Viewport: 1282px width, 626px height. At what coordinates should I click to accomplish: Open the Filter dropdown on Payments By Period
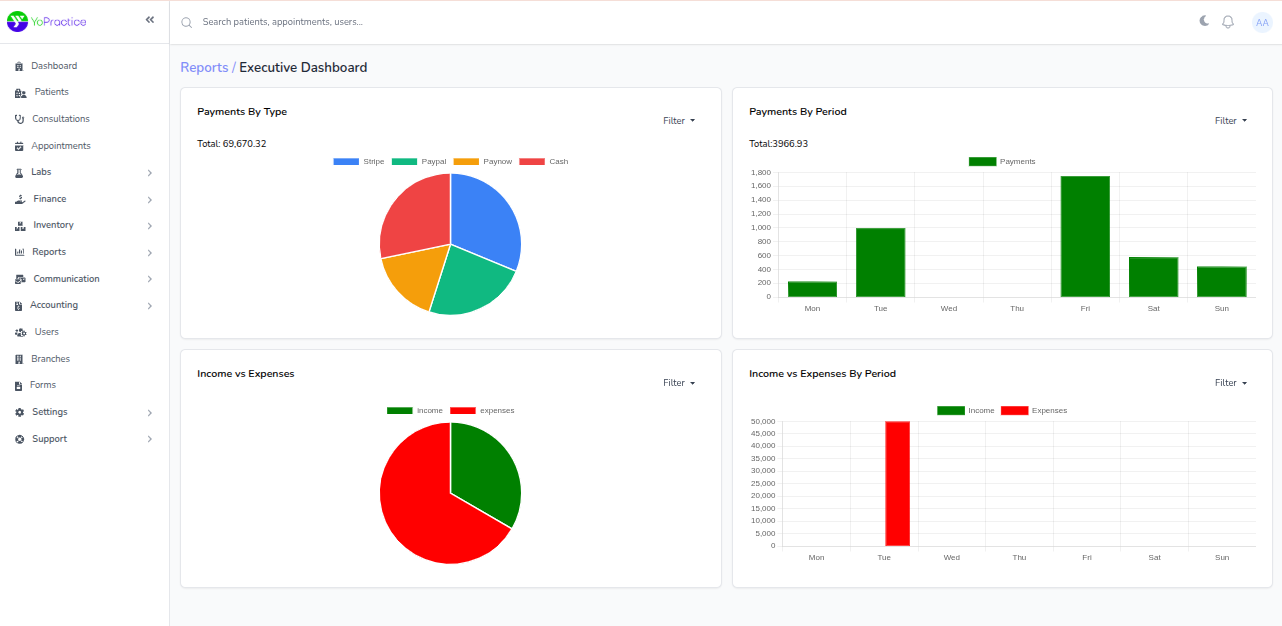pyautogui.click(x=1230, y=120)
